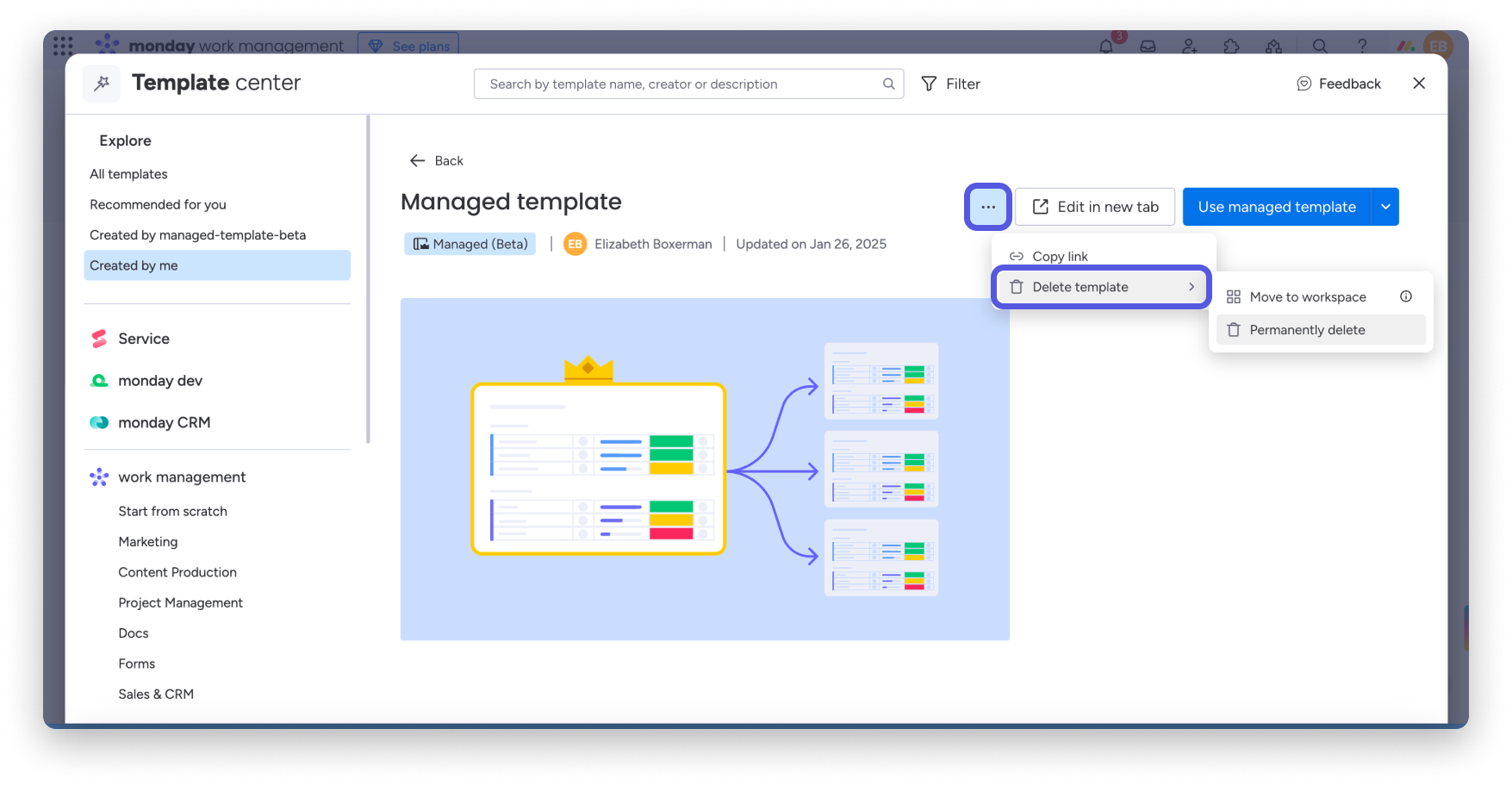Click the Explore heading
The image size is (1512, 785).
(125, 140)
